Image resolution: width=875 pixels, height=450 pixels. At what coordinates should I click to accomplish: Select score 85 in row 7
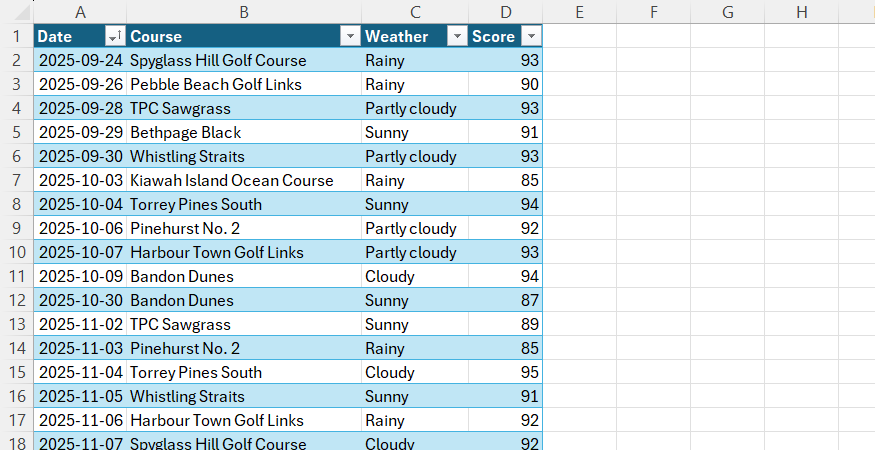[505, 180]
